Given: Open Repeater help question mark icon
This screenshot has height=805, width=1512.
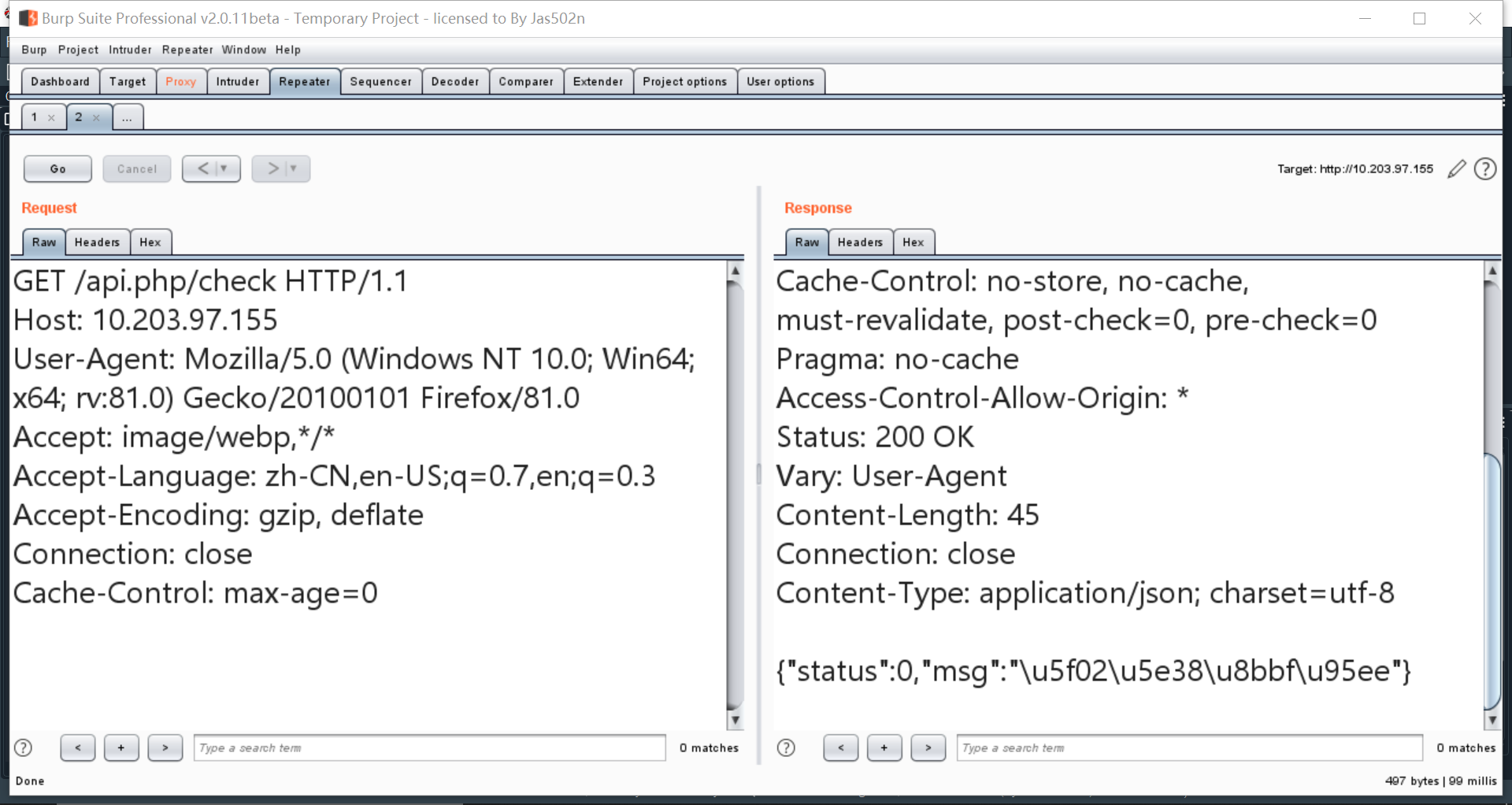Looking at the screenshot, I should (1485, 169).
